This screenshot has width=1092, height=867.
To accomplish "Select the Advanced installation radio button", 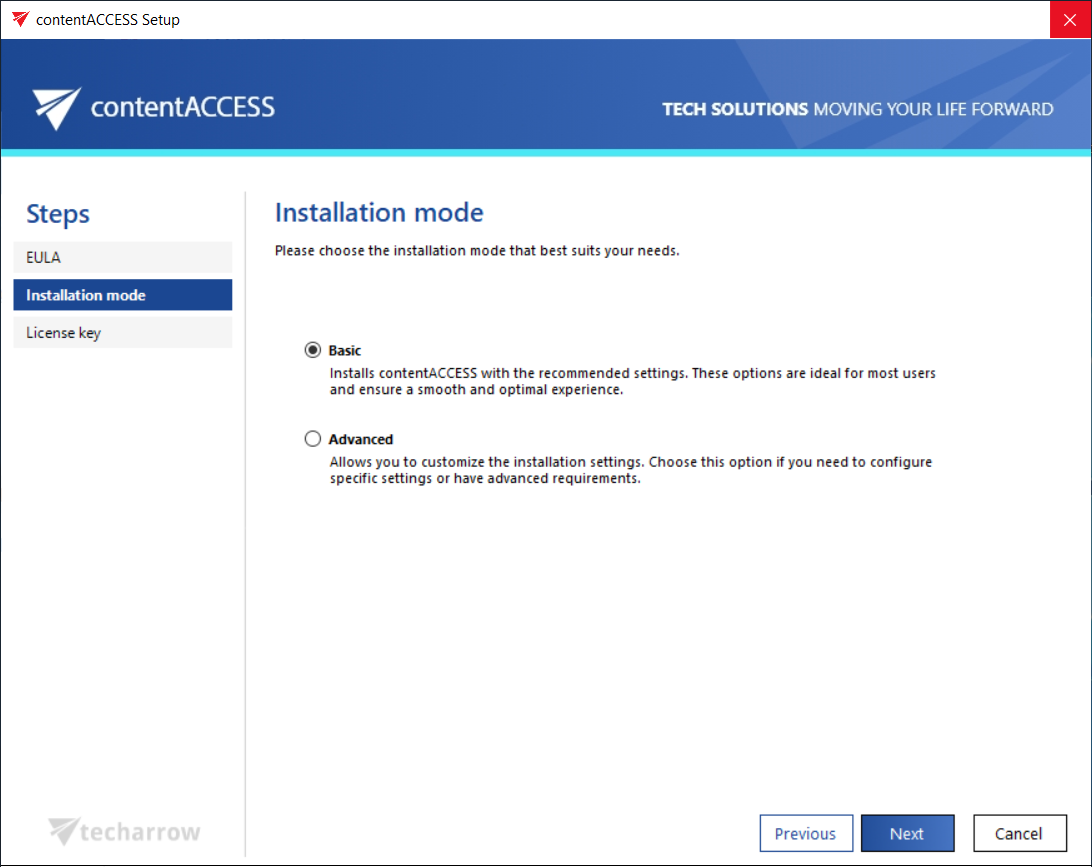I will (313, 439).
